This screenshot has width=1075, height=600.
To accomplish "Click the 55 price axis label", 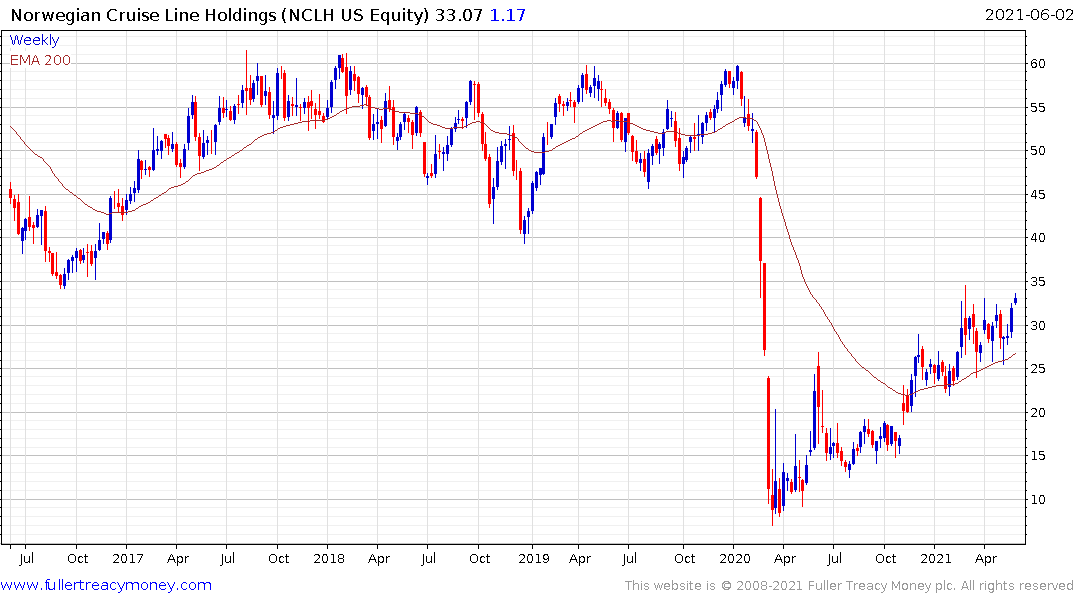I will (x=1037, y=108).
